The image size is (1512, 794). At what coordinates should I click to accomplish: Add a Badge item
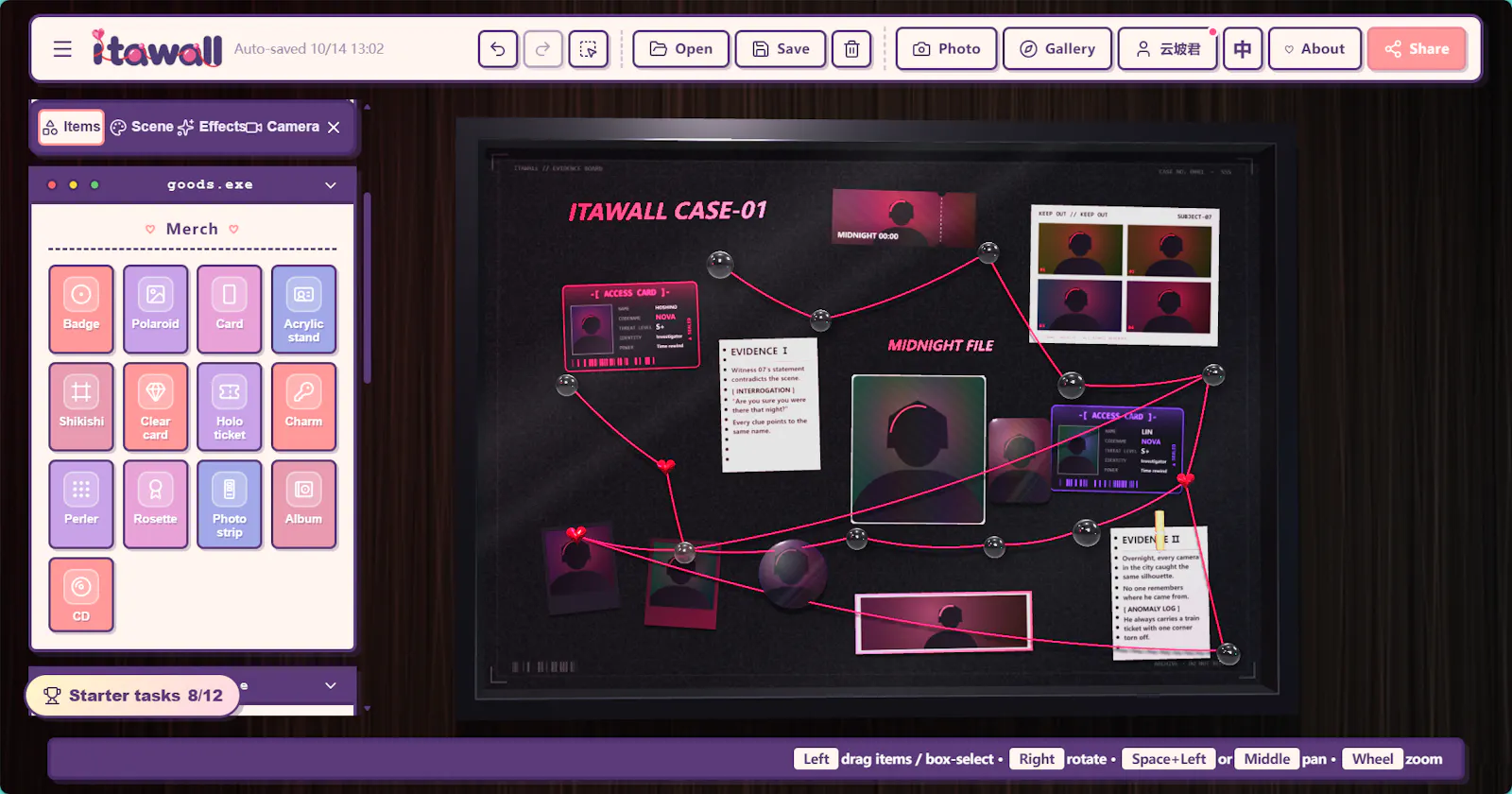81,308
